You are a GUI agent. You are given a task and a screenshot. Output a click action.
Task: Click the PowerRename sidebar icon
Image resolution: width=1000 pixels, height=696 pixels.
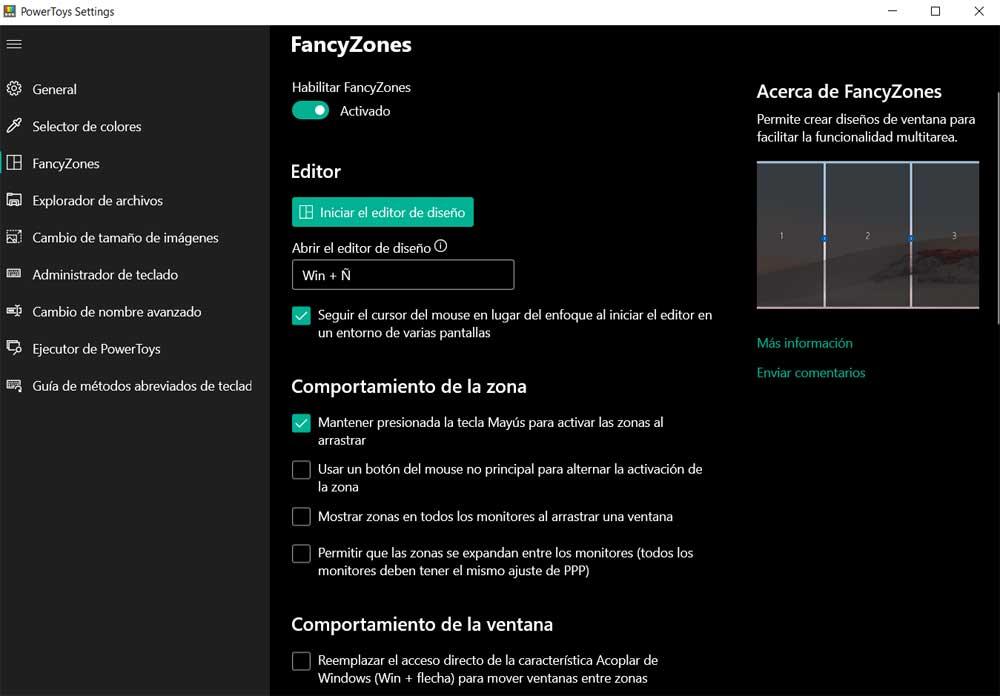[14, 311]
